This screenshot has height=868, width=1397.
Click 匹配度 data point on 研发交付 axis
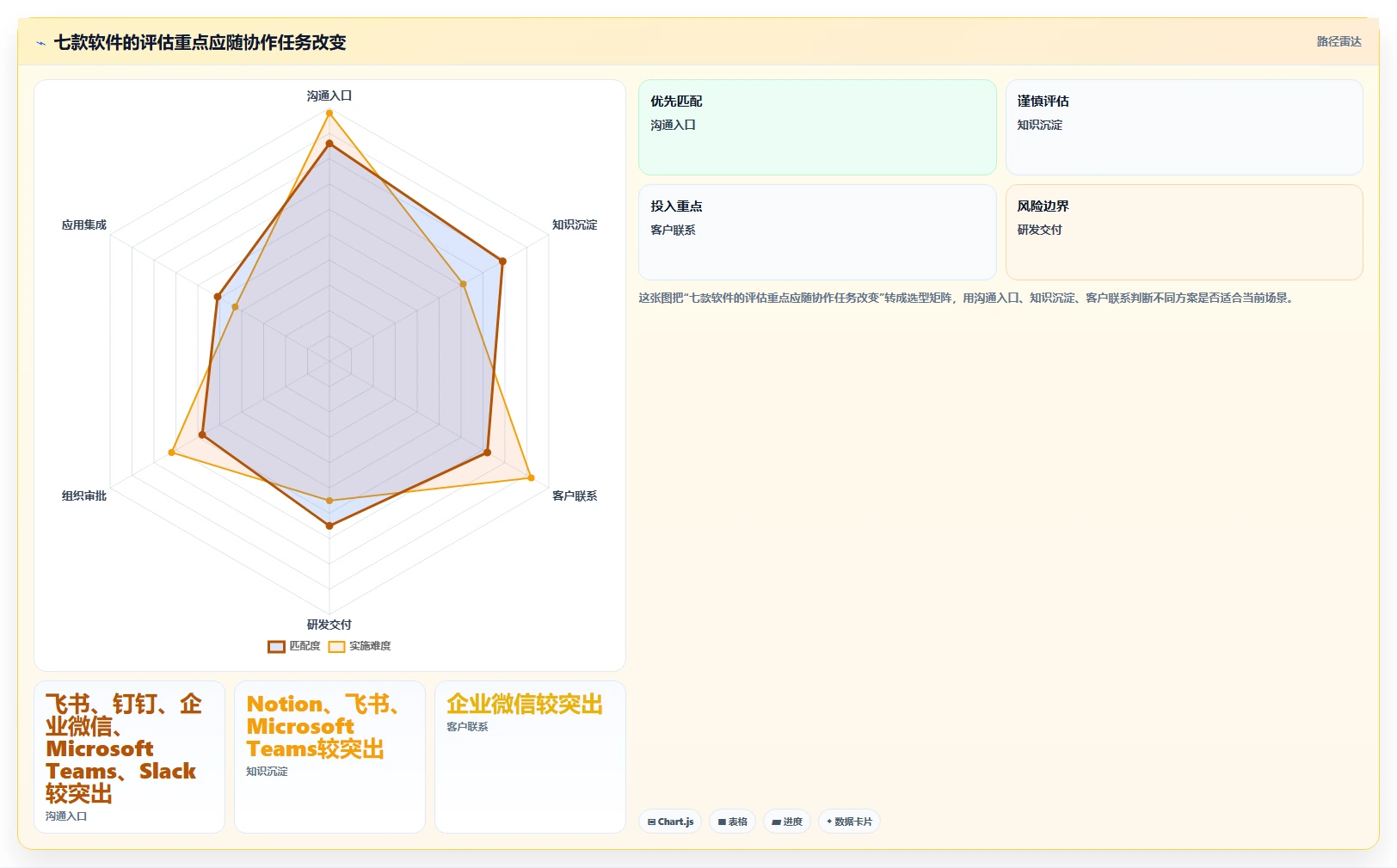tap(329, 526)
